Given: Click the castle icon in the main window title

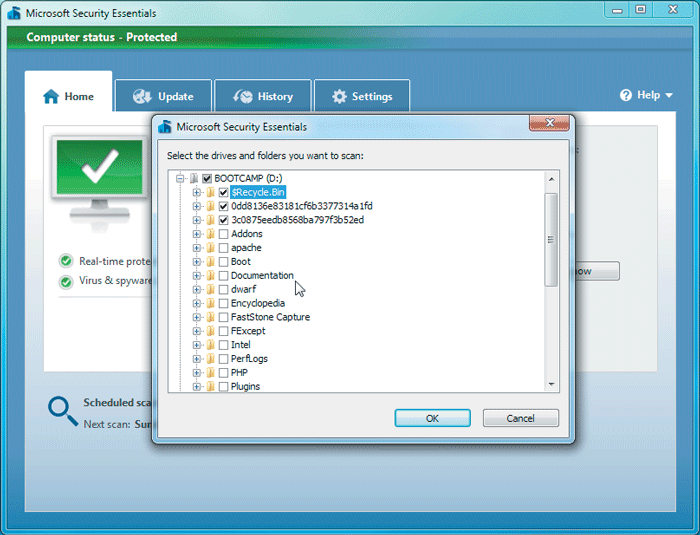Looking at the screenshot, I should 14,13.
